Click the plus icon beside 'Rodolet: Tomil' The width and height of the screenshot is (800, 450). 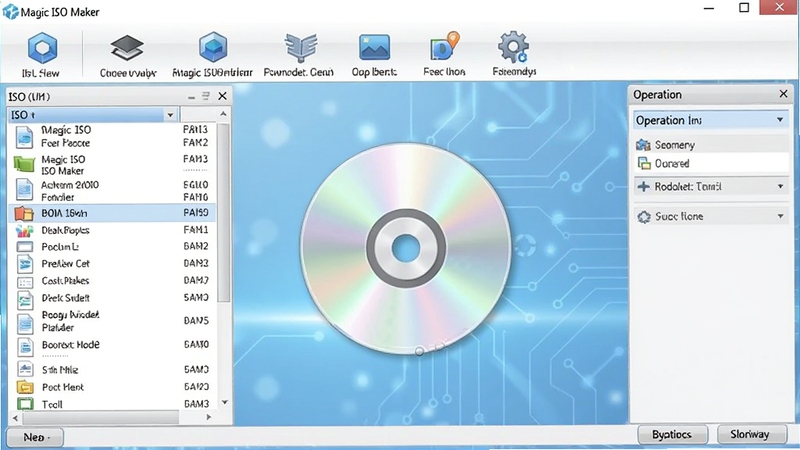coord(644,187)
